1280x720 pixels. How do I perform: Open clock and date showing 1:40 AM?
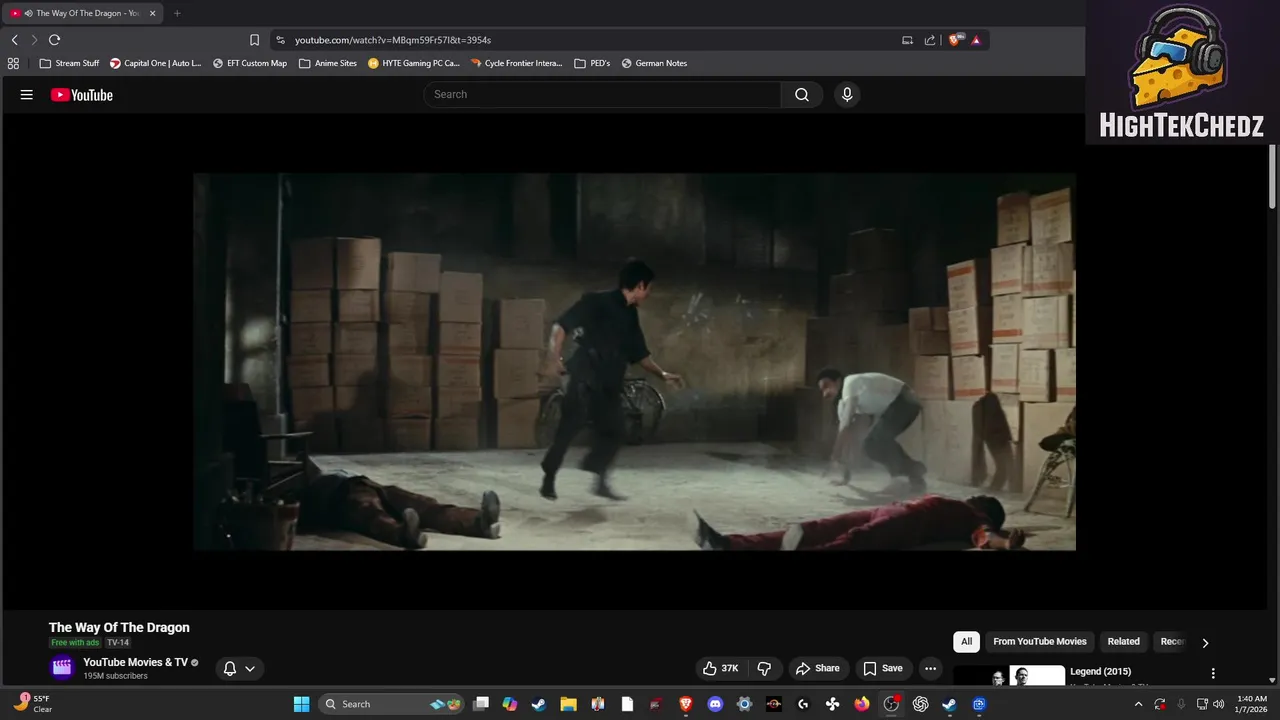click(x=1252, y=704)
